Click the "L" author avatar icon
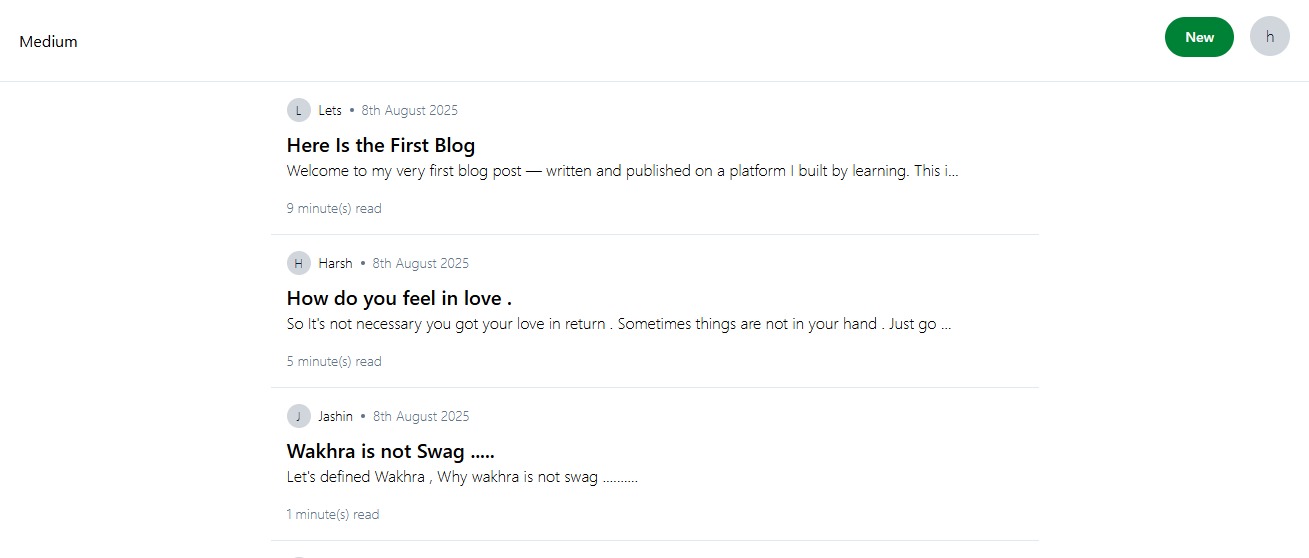Viewport: 1309px width, 558px height. click(298, 110)
